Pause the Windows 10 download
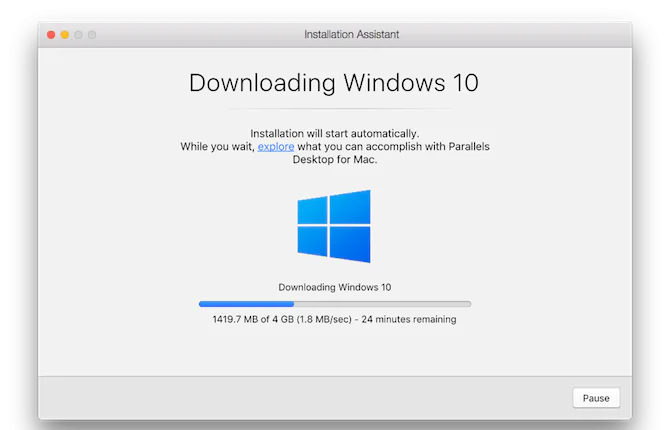 tap(596, 398)
